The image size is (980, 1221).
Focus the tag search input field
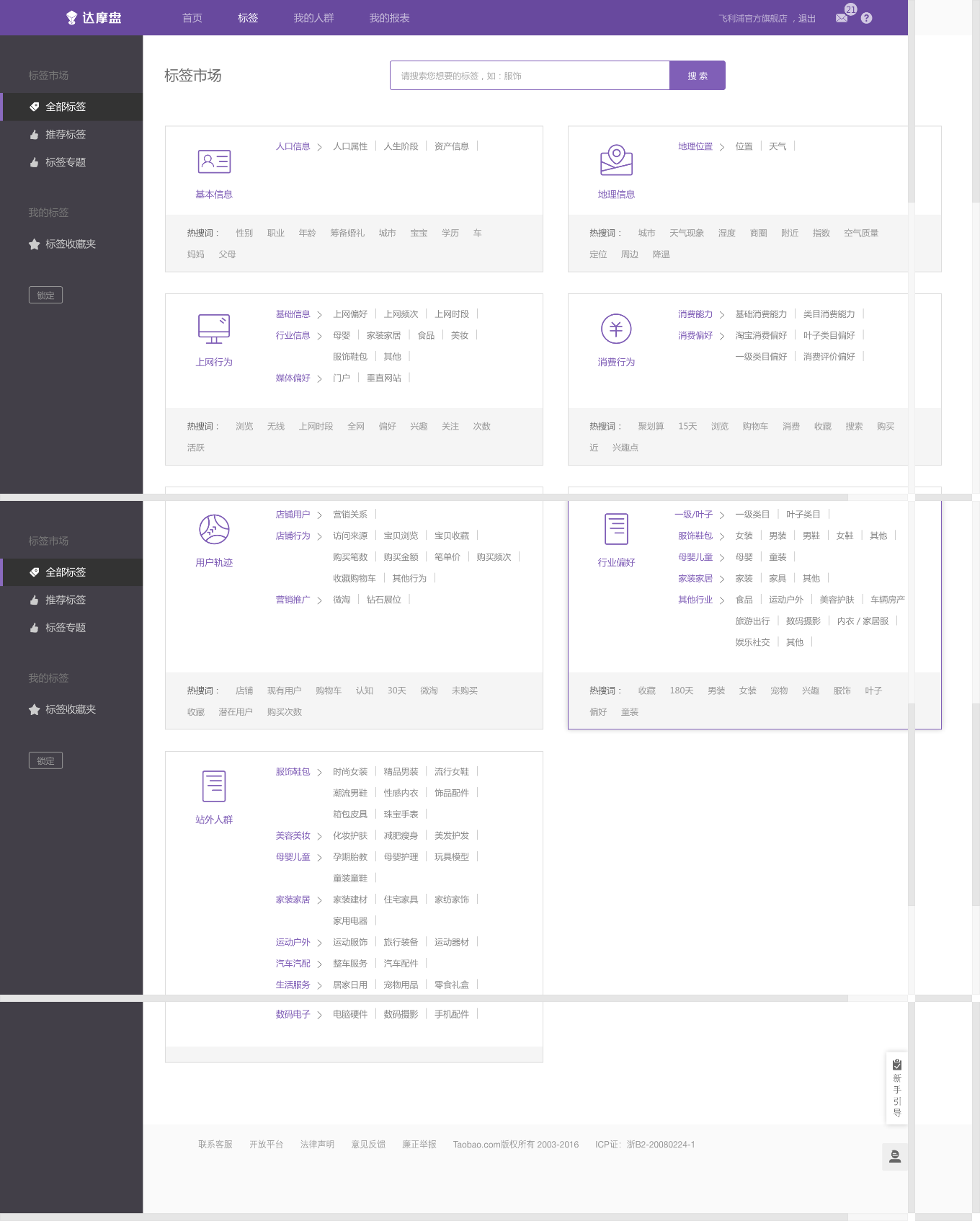530,76
